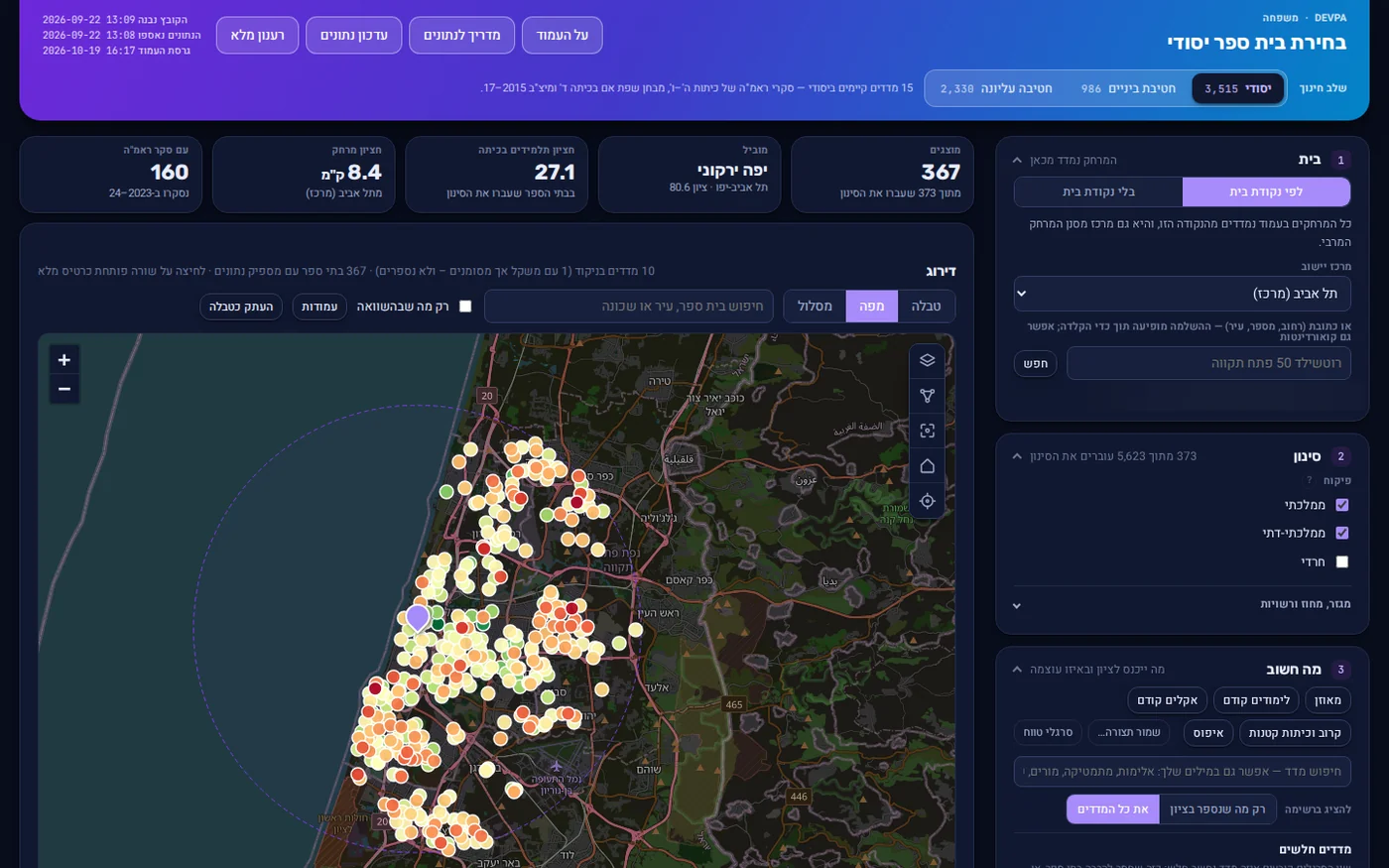Image resolution: width=1389 pixels, height=868 pixels.
Task: Click the focus-frame icon on the map
Action: (927, 431)
